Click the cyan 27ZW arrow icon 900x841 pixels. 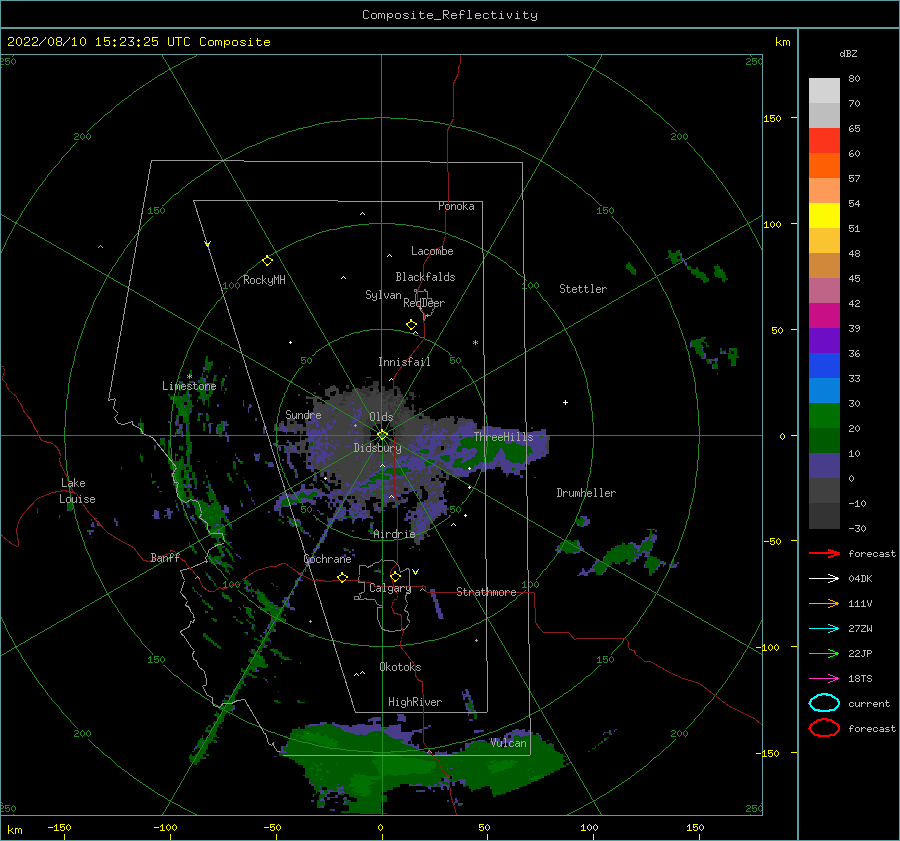tap(824, 629)
